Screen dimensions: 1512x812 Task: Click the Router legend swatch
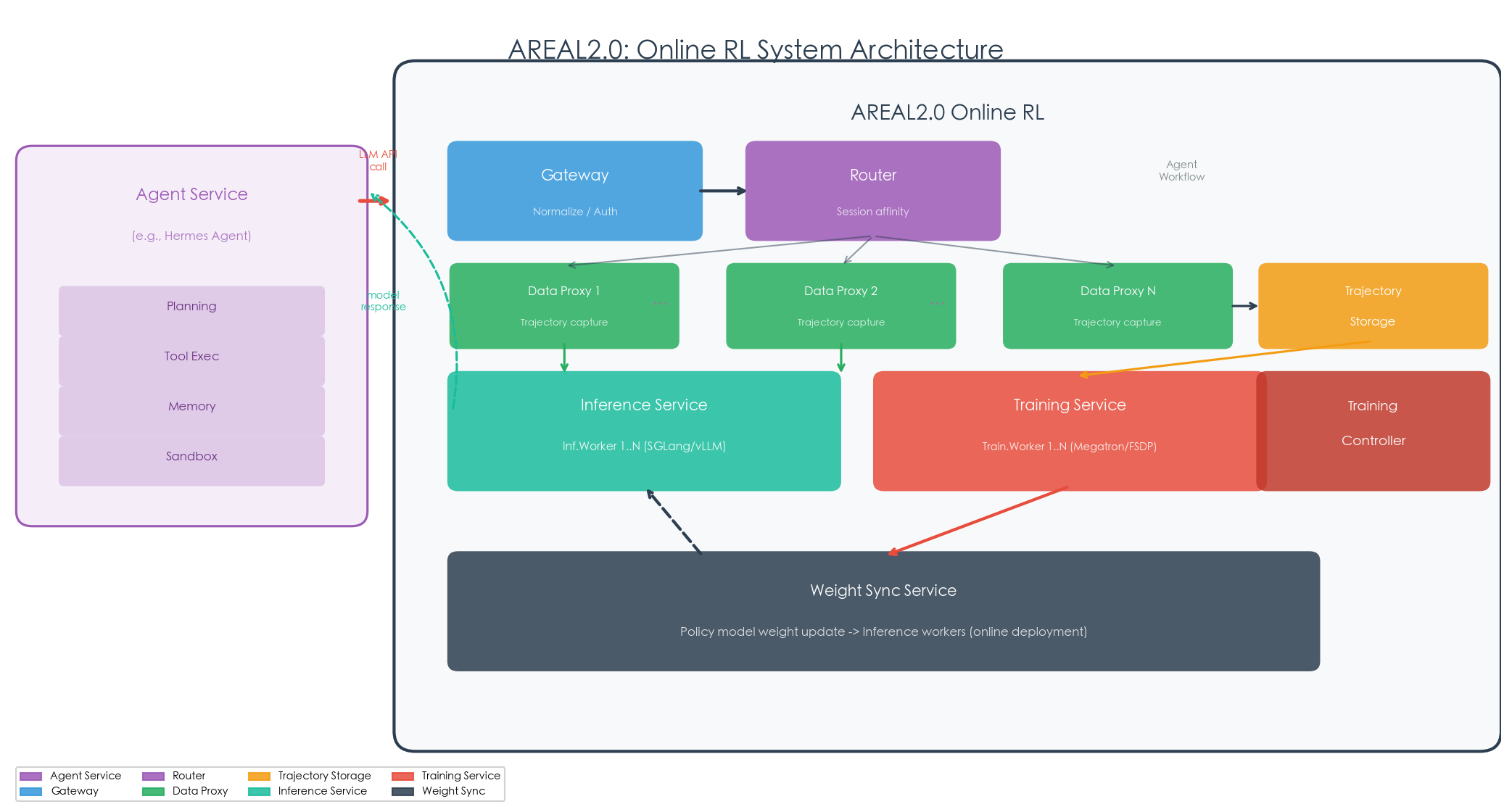click(x=153, y=776)
